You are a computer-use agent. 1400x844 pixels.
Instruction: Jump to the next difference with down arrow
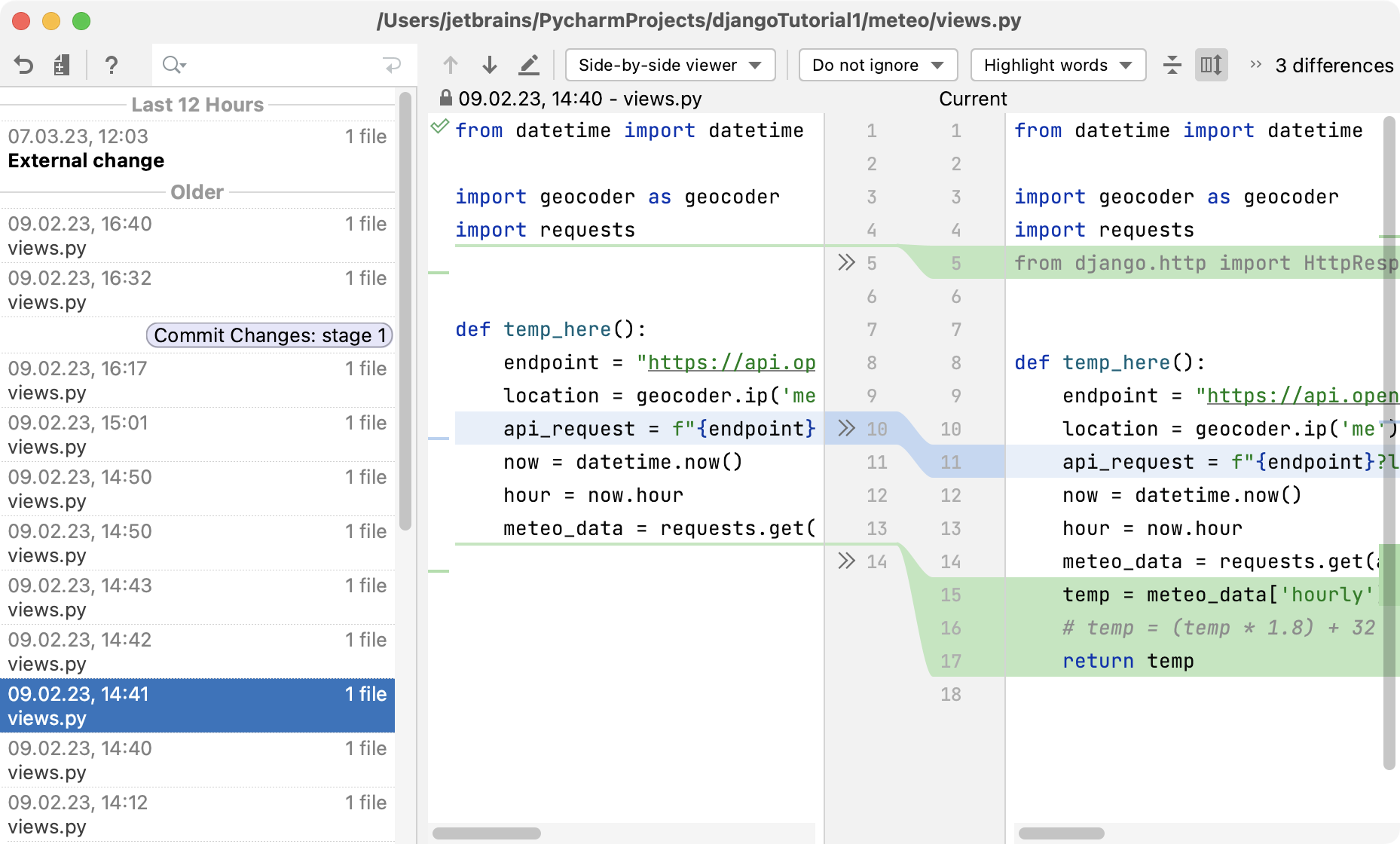pos(490,66)
